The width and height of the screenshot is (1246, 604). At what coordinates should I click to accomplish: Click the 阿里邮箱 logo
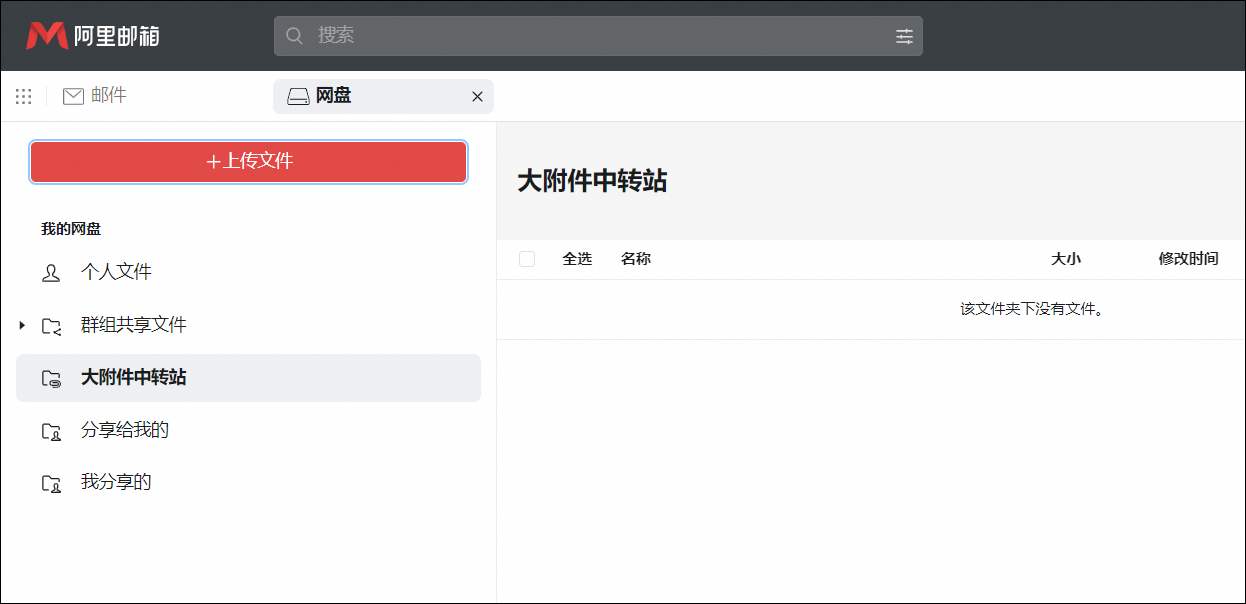pyautogui.click(x=93, y=36)
